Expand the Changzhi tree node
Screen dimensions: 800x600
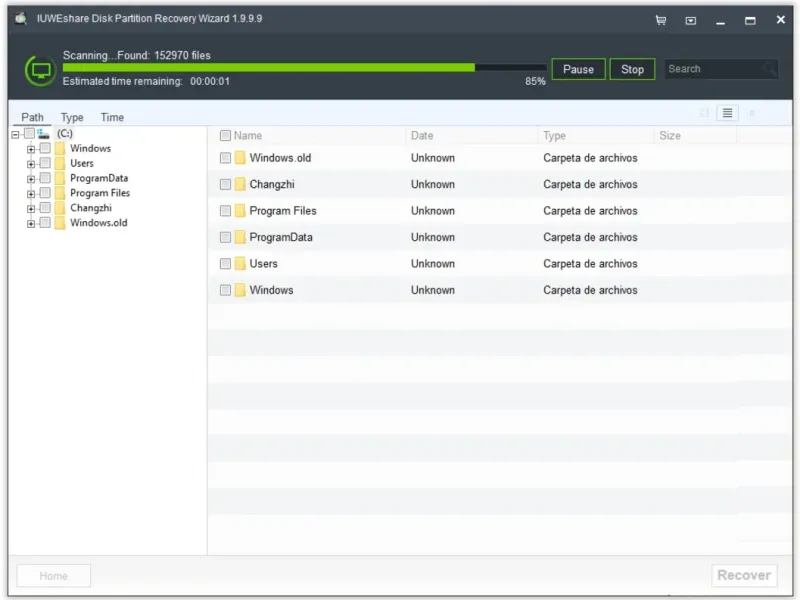click(x=31, y=209)
